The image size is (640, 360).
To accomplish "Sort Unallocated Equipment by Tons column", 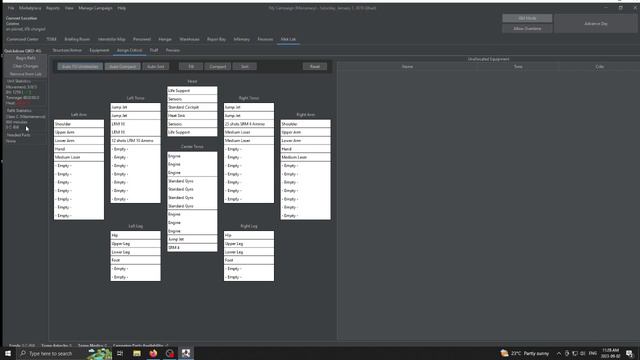I will [518, 67].
